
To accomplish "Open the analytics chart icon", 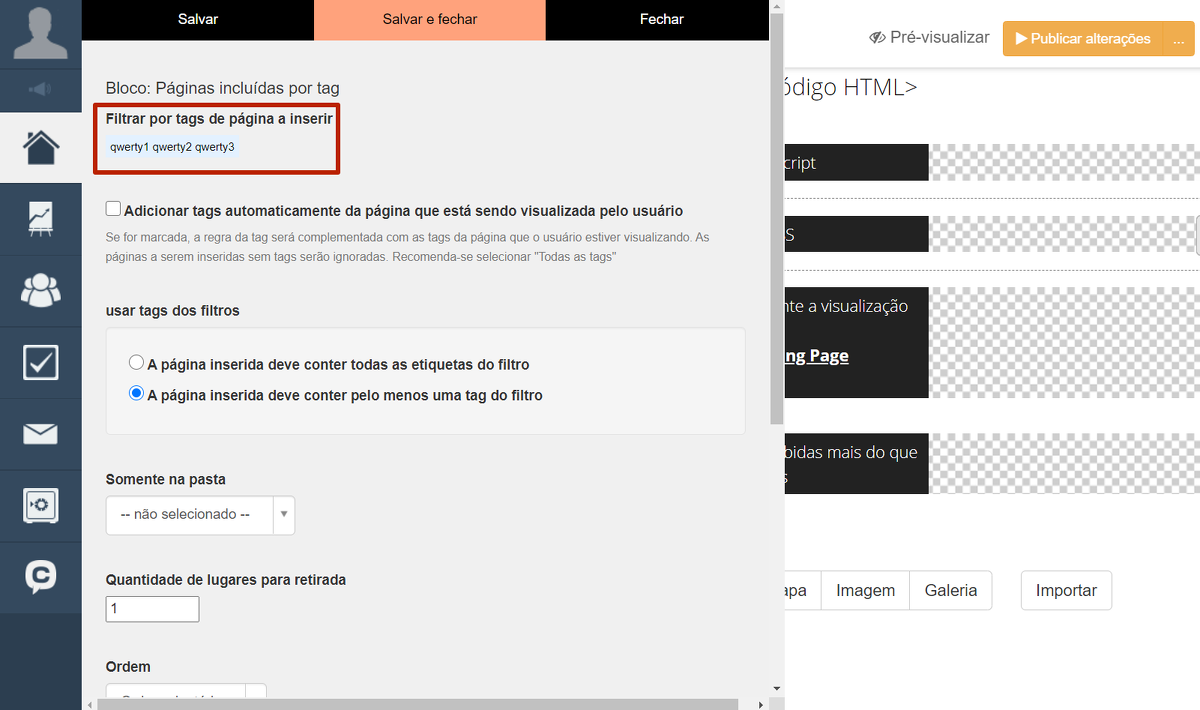I will pyautogui.click(x=40, y=219).
